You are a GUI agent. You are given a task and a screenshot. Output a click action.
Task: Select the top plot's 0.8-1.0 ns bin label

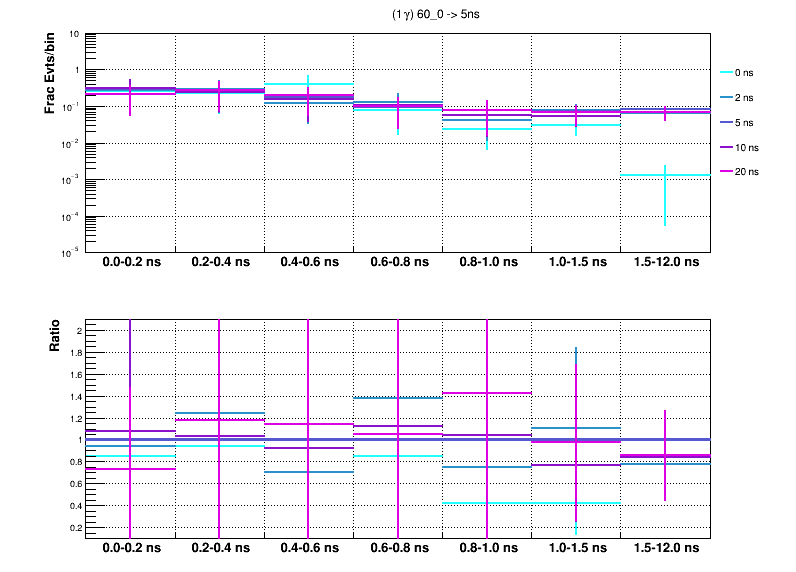click(487, 263)
